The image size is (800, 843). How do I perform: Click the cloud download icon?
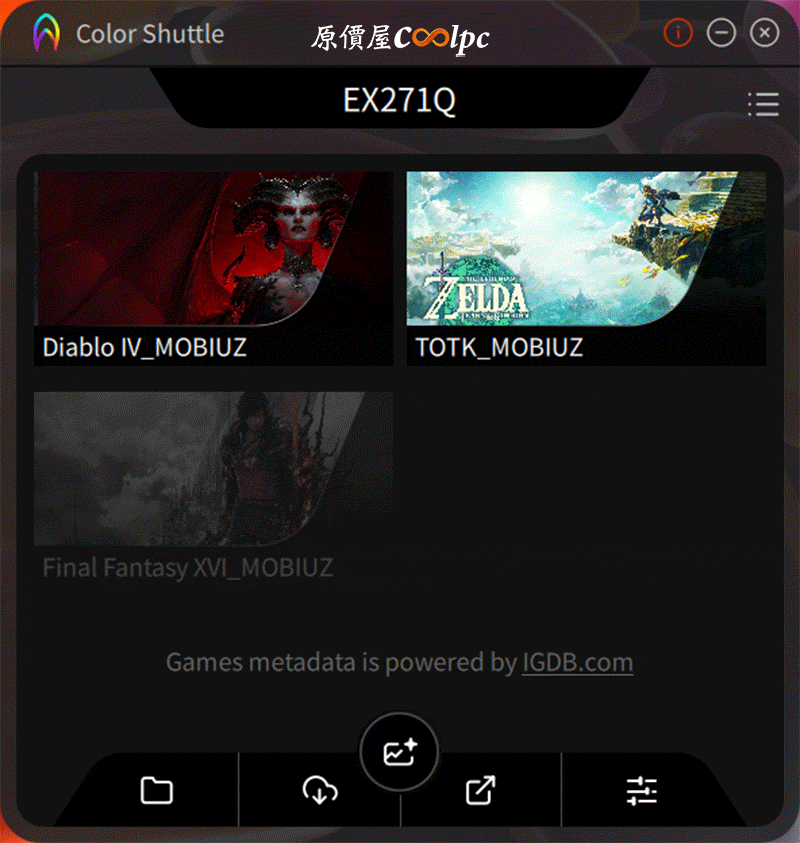click(x=320, y=790)
